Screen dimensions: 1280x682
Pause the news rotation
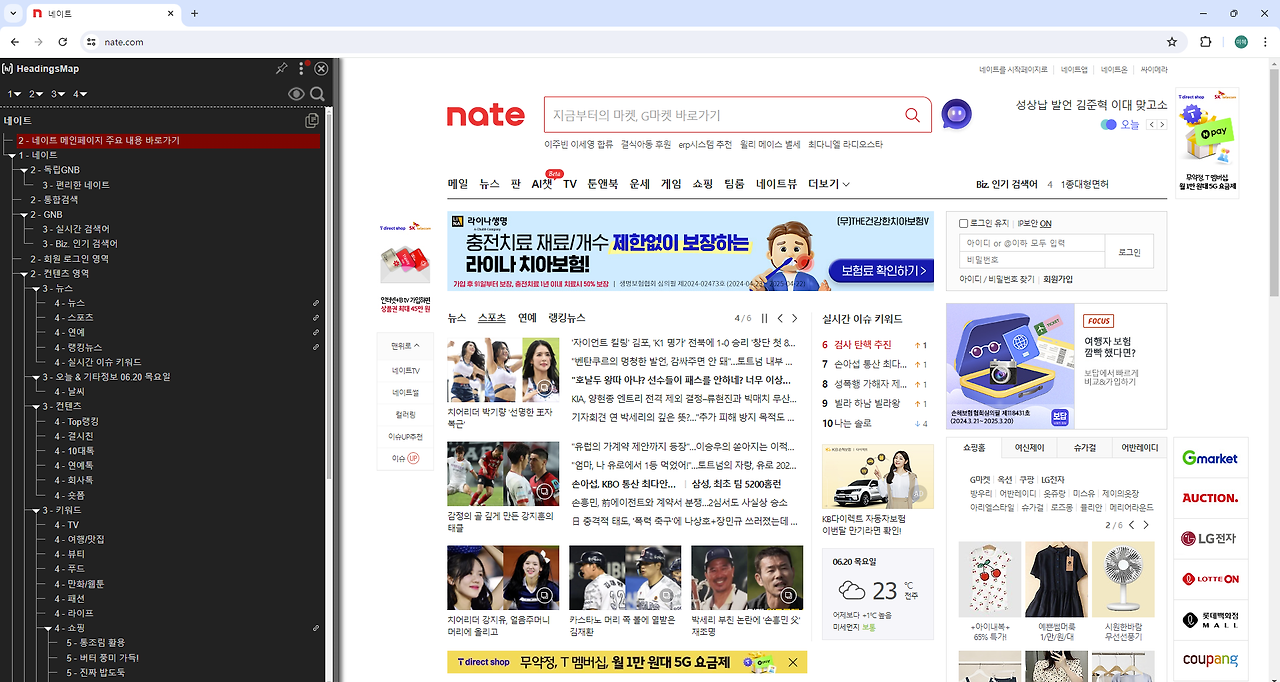765,319
